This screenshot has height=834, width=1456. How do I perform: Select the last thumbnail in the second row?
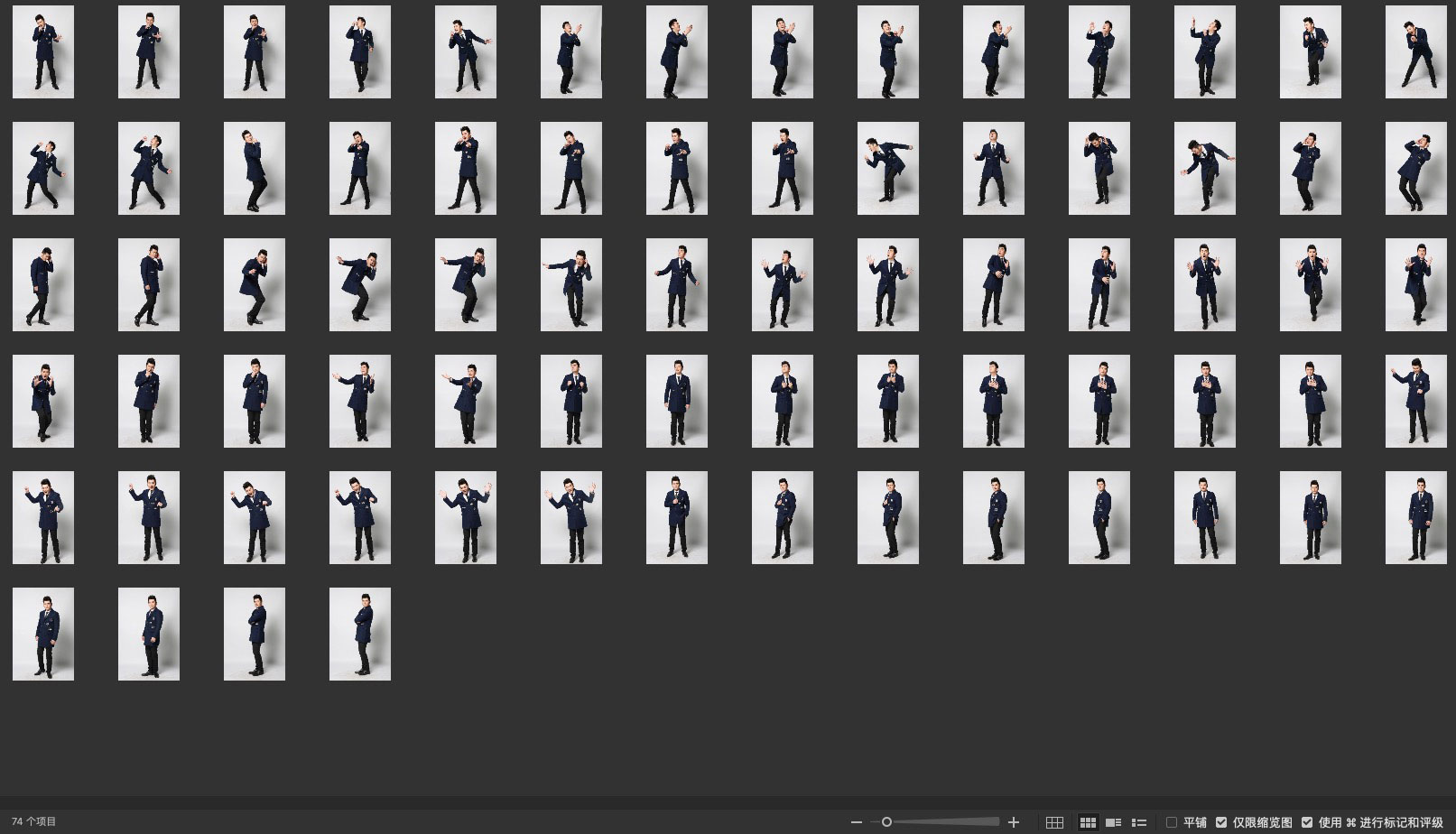[x=1415, y=168]
